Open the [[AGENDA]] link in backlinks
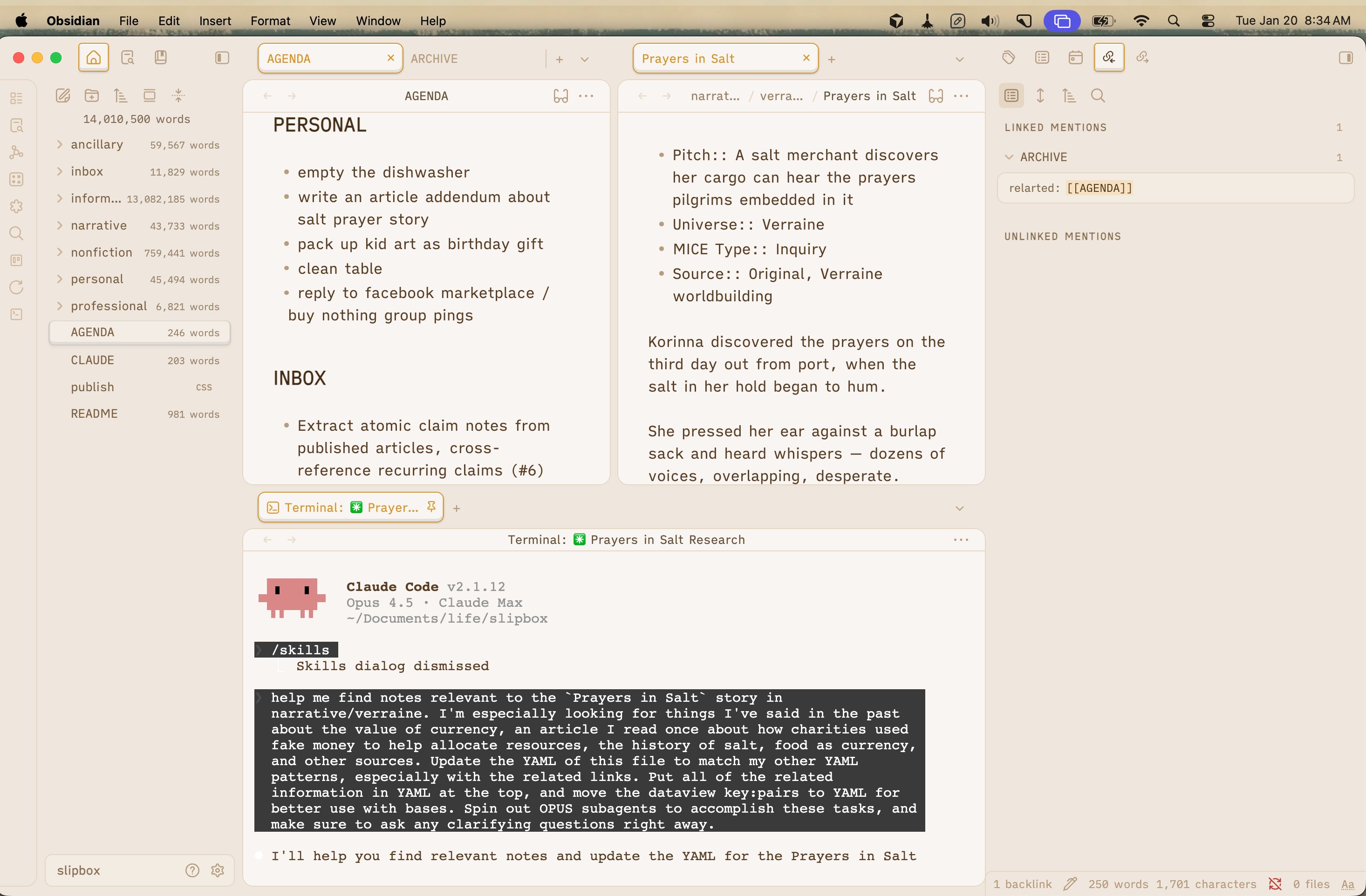 [1099, 188]
